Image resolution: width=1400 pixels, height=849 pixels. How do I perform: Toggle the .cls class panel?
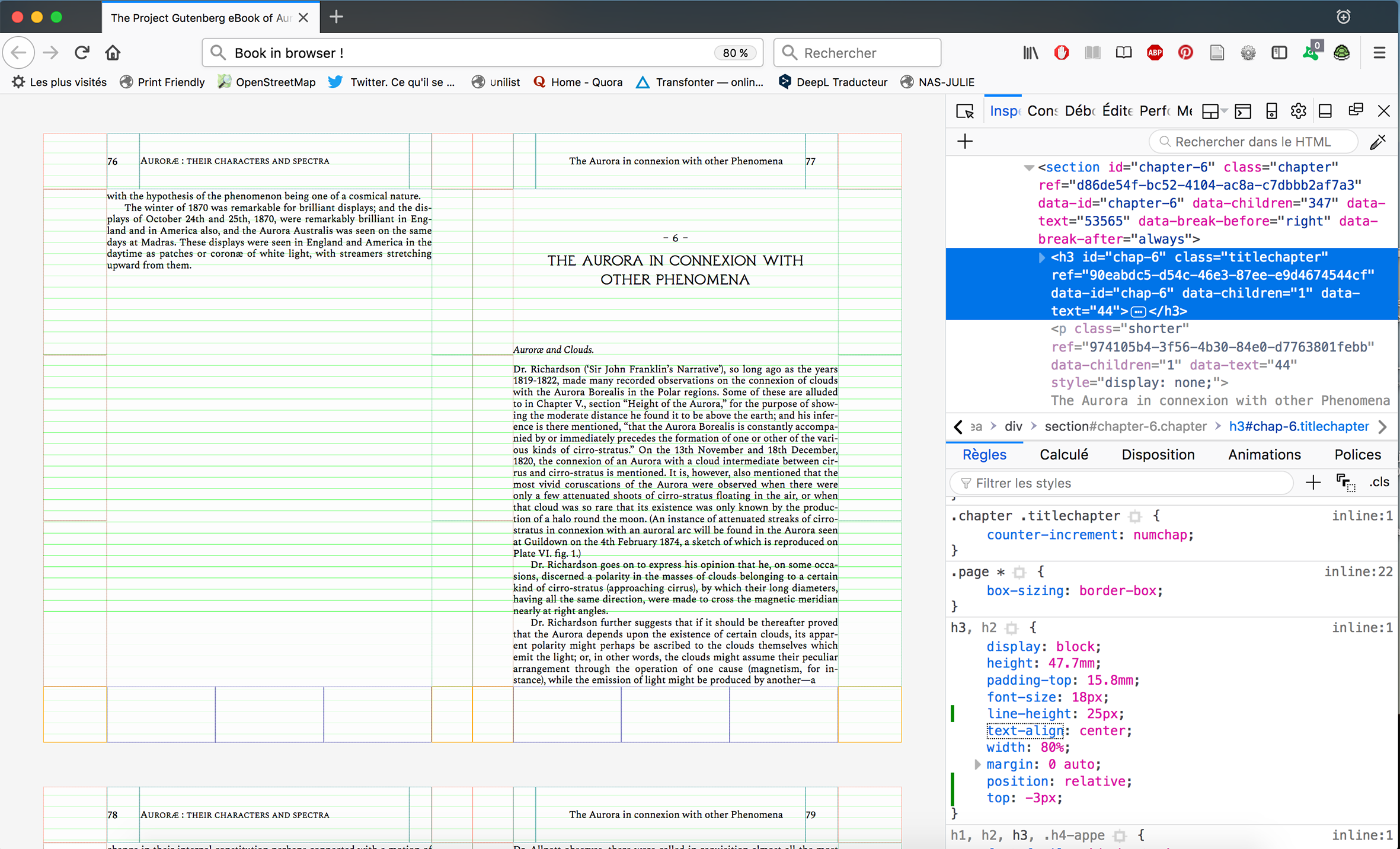pos(1379,483)
